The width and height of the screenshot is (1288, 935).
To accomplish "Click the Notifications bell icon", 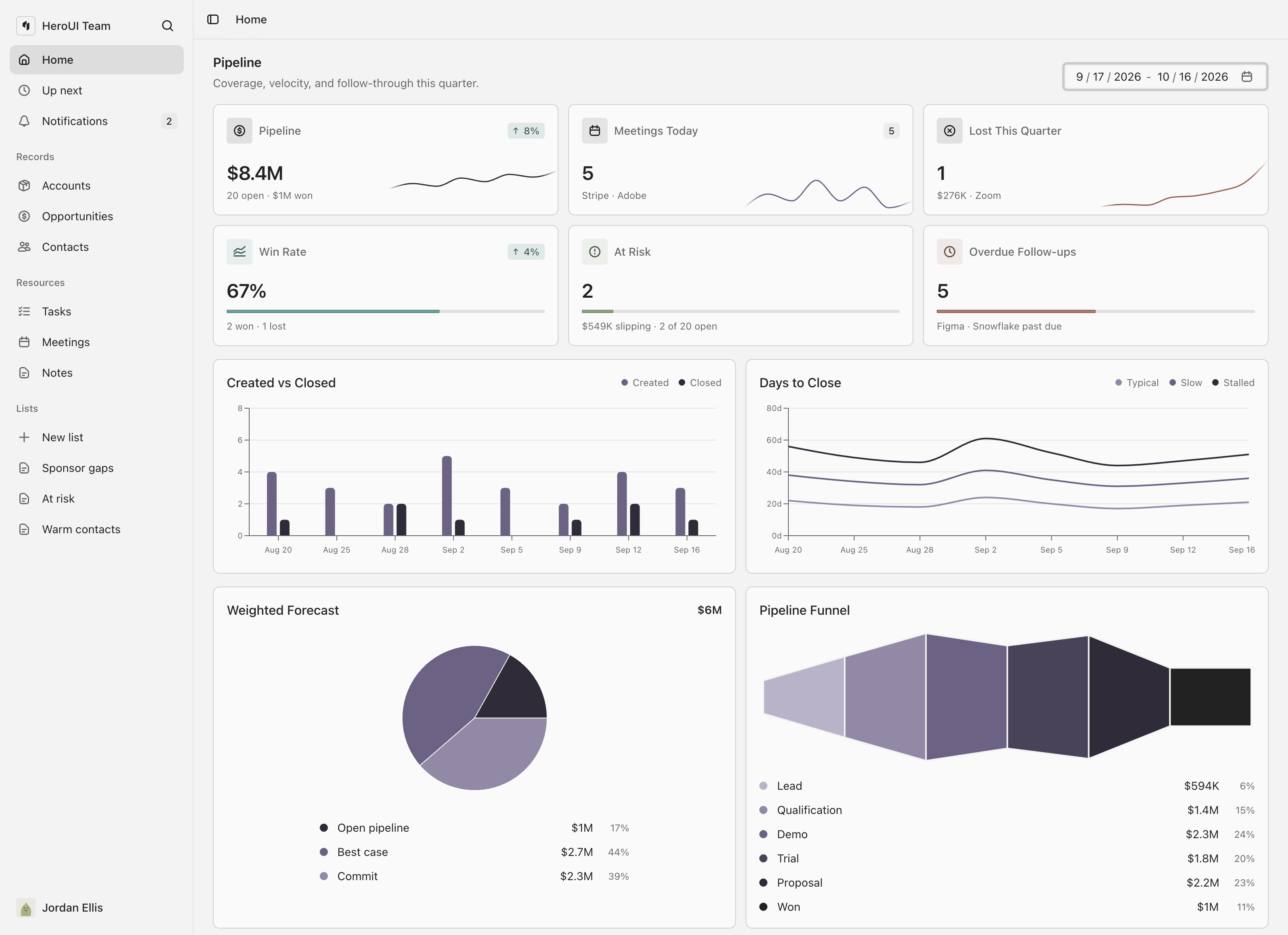I will [x=24, y=121].
